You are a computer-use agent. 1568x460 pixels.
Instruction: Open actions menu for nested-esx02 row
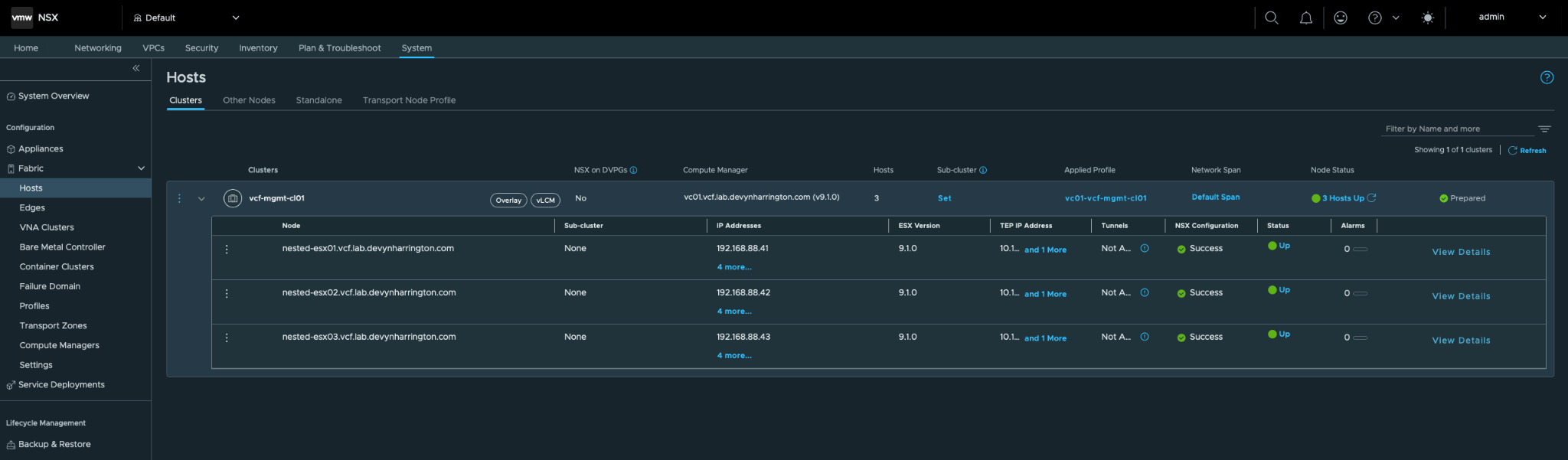coord(227,294)
